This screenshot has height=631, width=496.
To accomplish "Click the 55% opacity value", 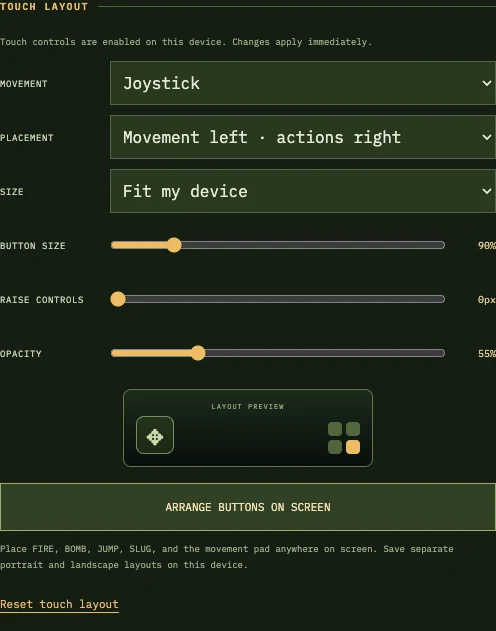I will [x=487, y=354].
